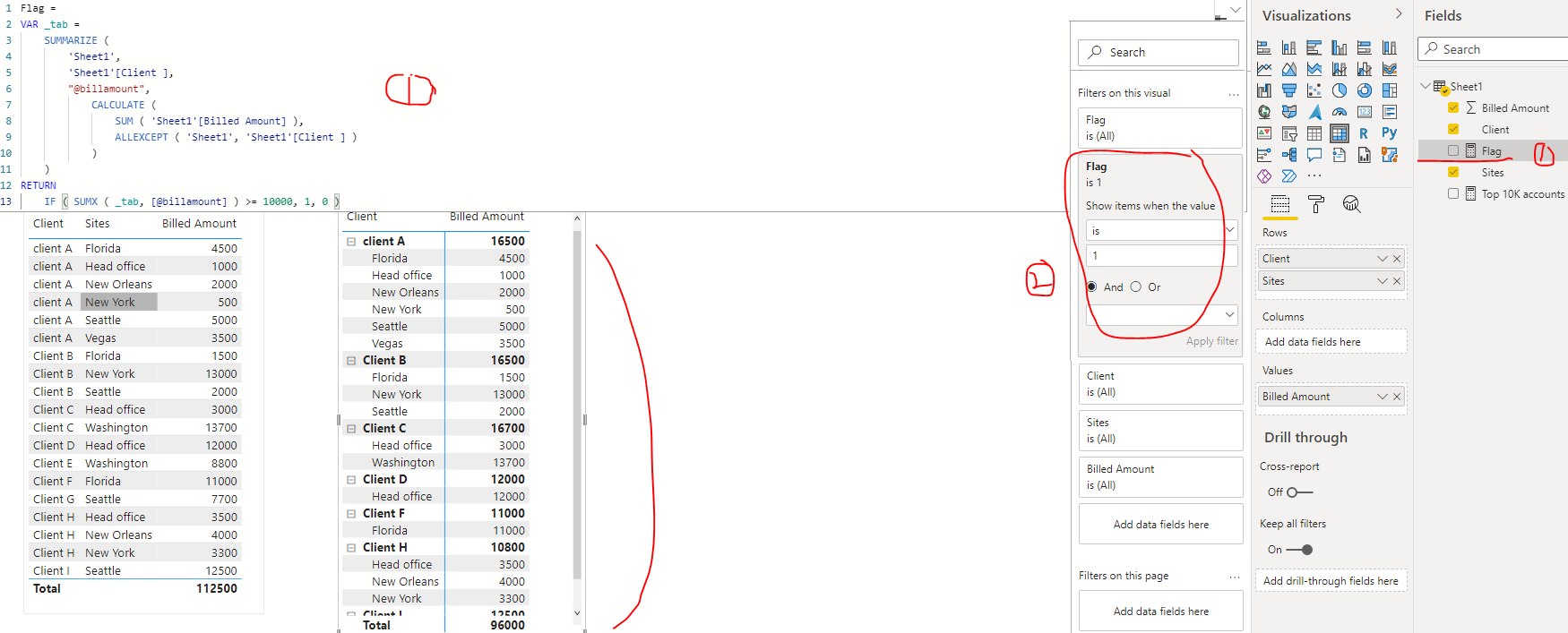Click the Filters pane Search box
Viewport: 1568px width, 633px height.
(1159, 52)
